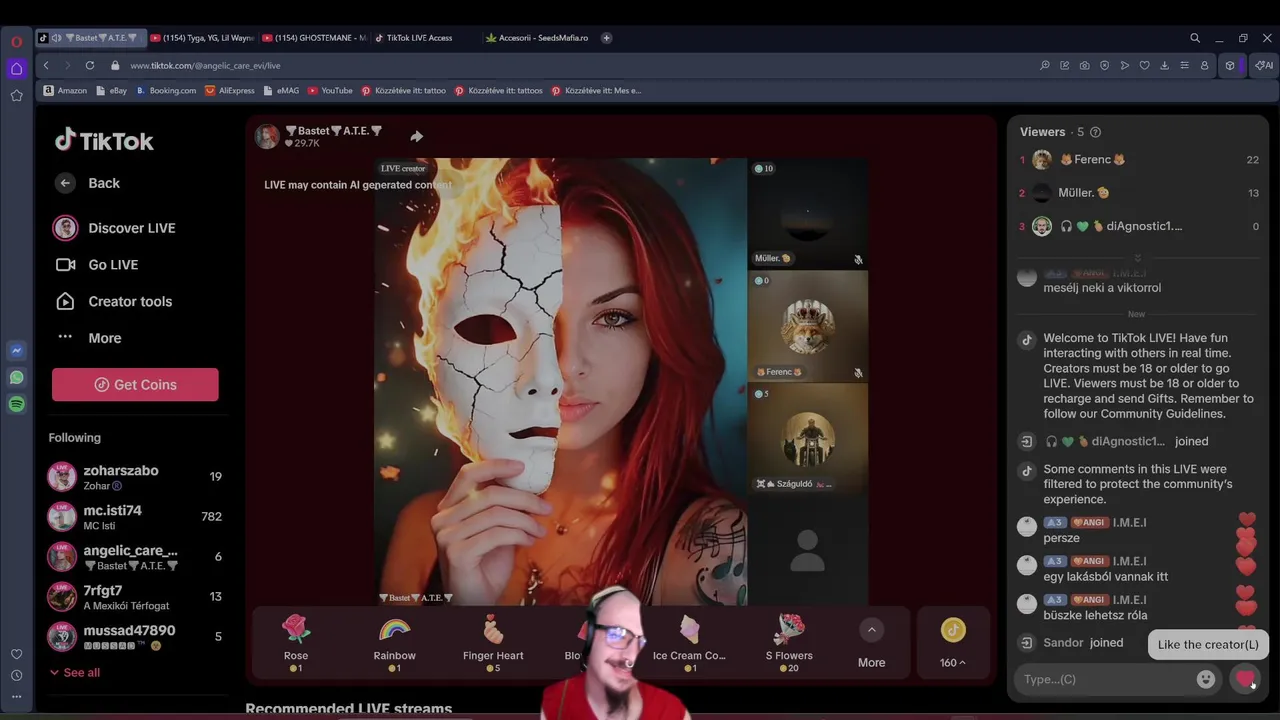This screenshot has height=720, width=1280.
Task: Open the emoji picker in chat
Action: (1206, 679)
